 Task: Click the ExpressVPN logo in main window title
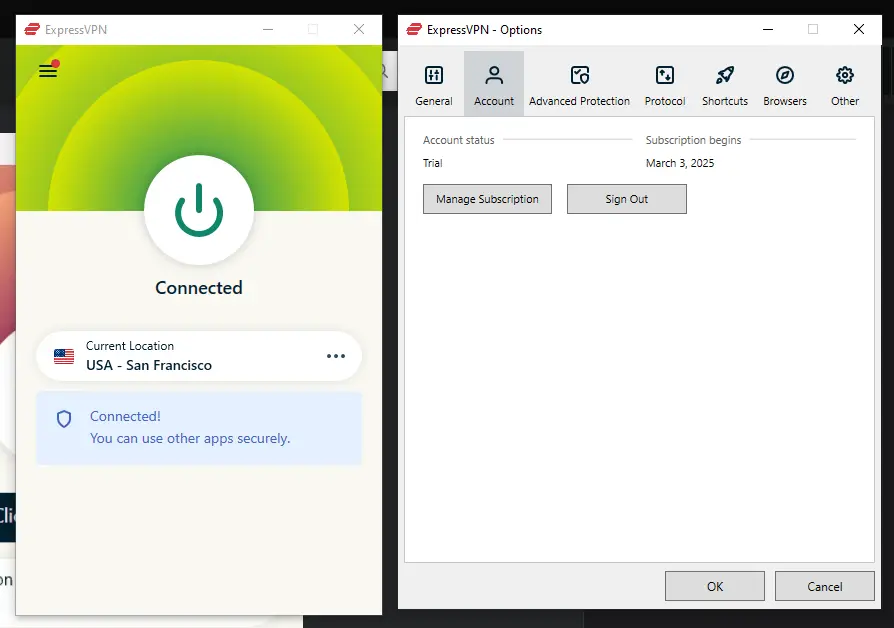32,29
